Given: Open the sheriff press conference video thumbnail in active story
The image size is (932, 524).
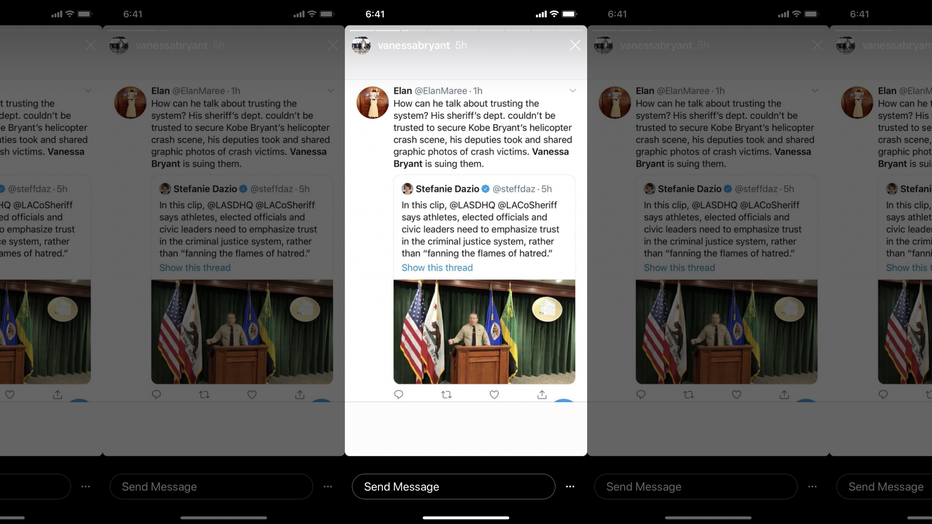Looking at the screenshot, I should pyautogui.click(x=484, y=332).
